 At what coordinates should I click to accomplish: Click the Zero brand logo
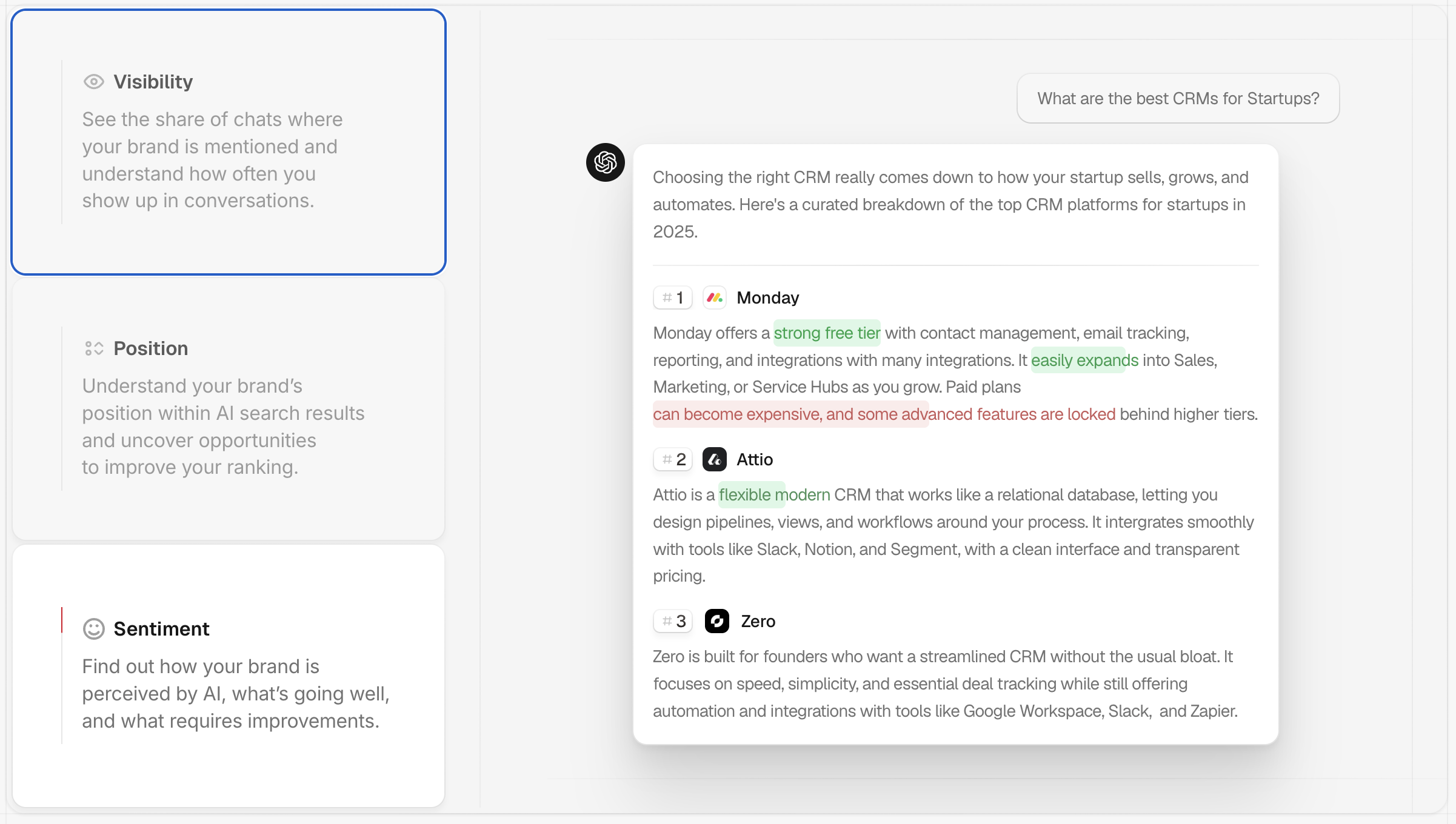coord(717,621)
